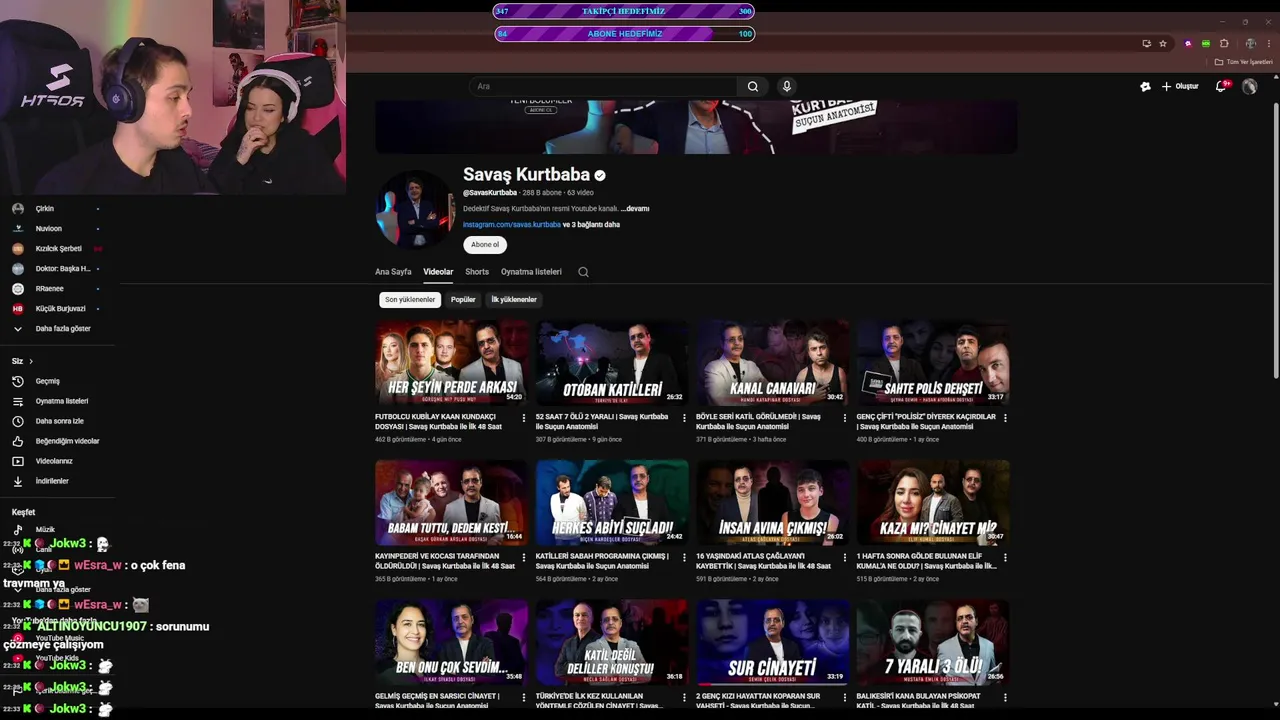1280x720 pixels.
Task: Expand the channel description via ...devamı
Action: coord(635,209)
